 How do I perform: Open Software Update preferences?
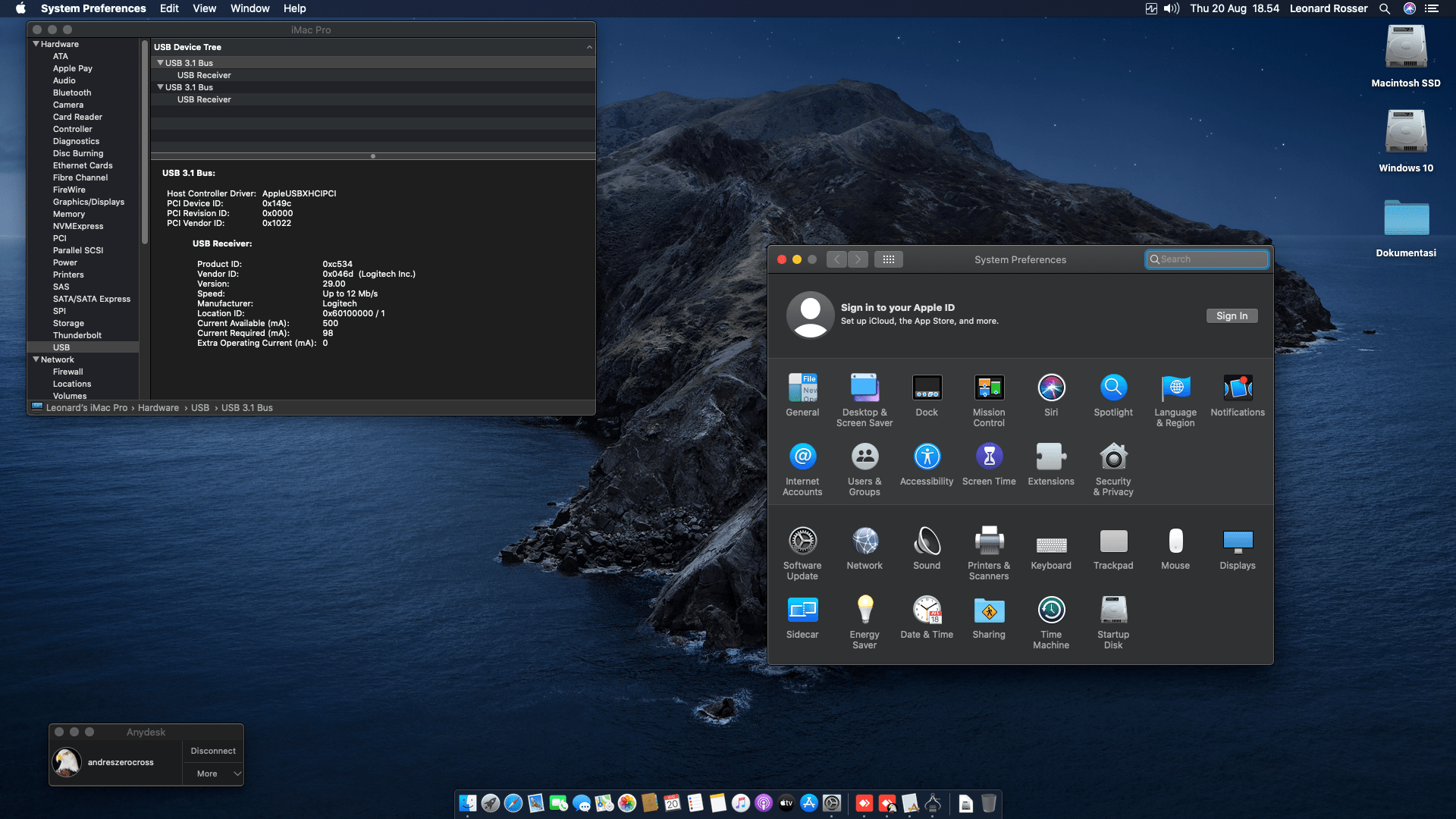pyautogui.click(x=802, y=541)
